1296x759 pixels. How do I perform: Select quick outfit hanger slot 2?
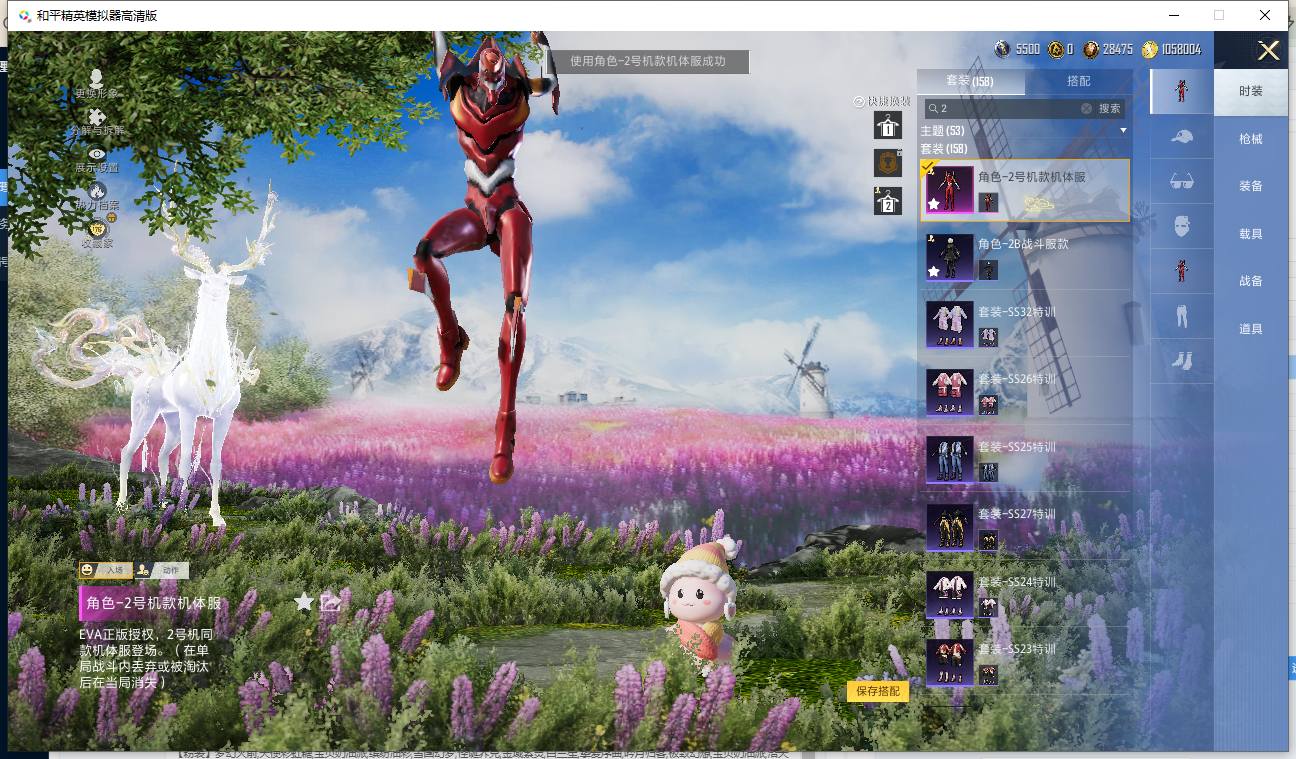[x=887, y=200]
